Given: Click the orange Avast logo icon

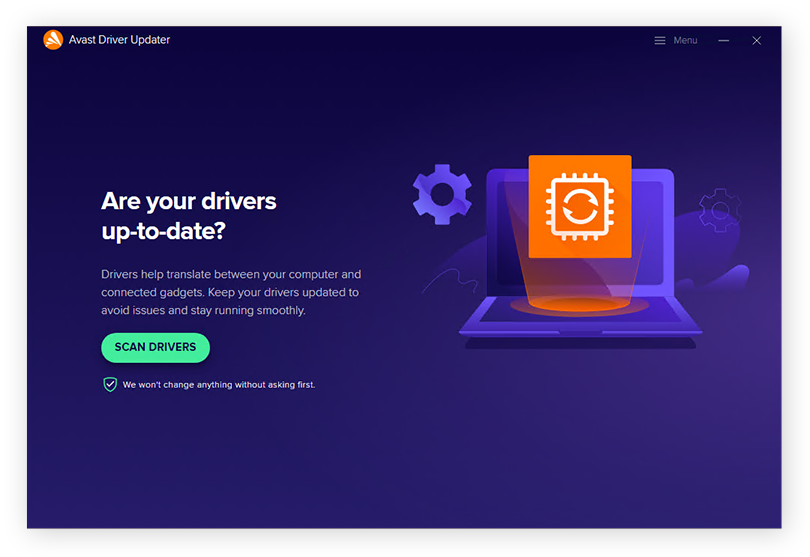Looking at the screenshot, I should 53,40.
